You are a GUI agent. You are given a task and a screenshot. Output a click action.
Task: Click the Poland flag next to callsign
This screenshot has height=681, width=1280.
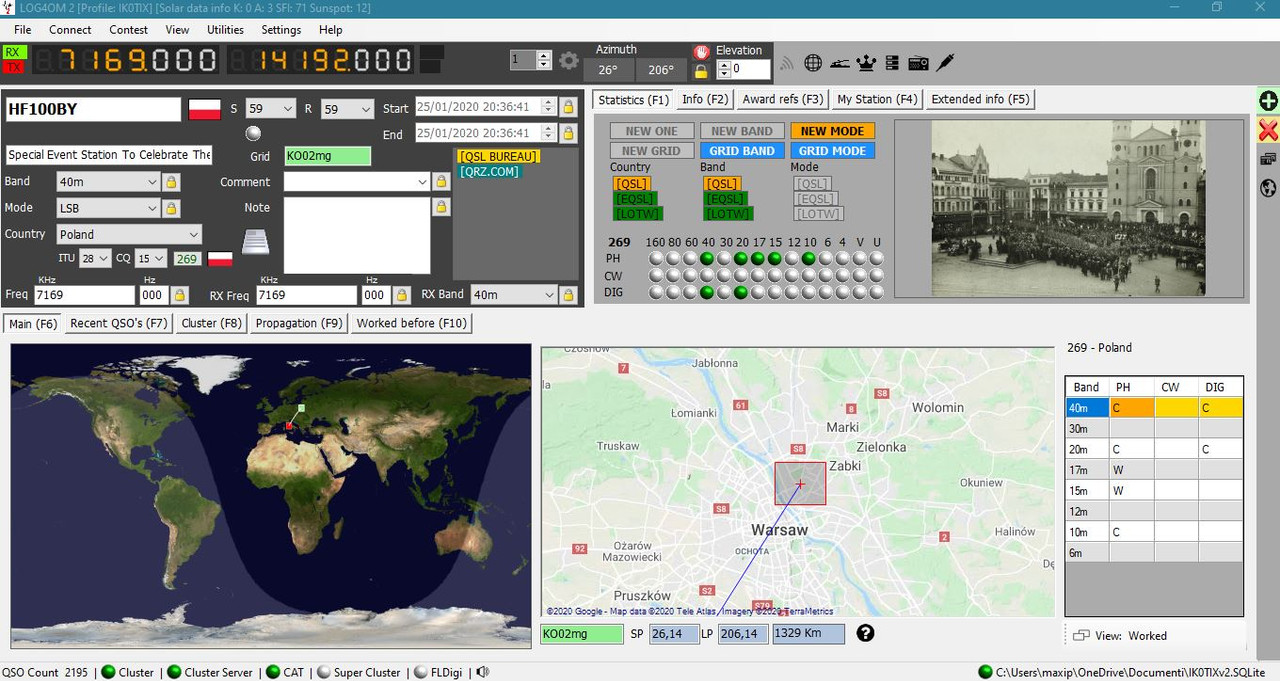click(x=205, y=109)
